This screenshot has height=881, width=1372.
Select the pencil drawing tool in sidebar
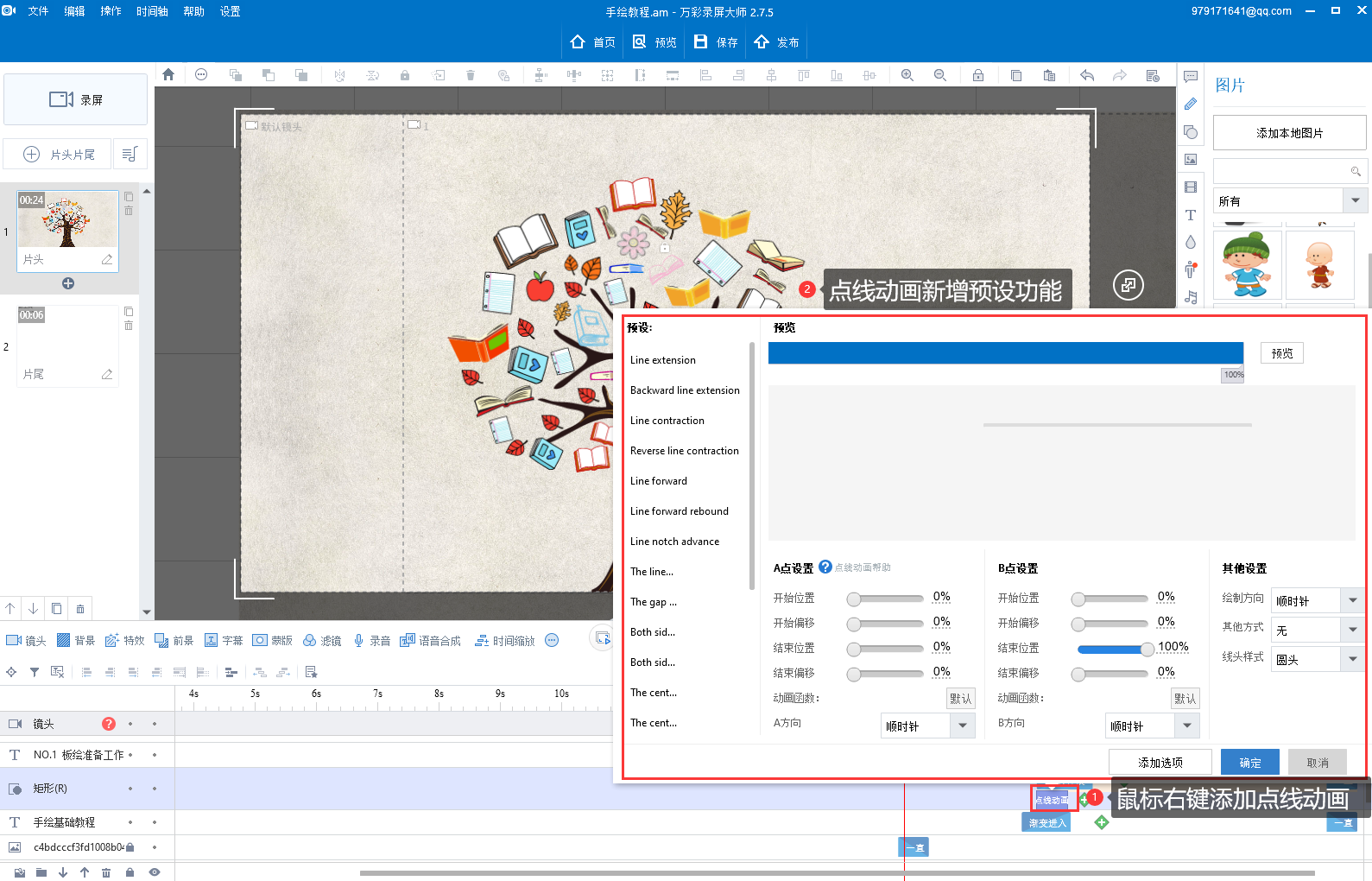[x=1191, y=104]
